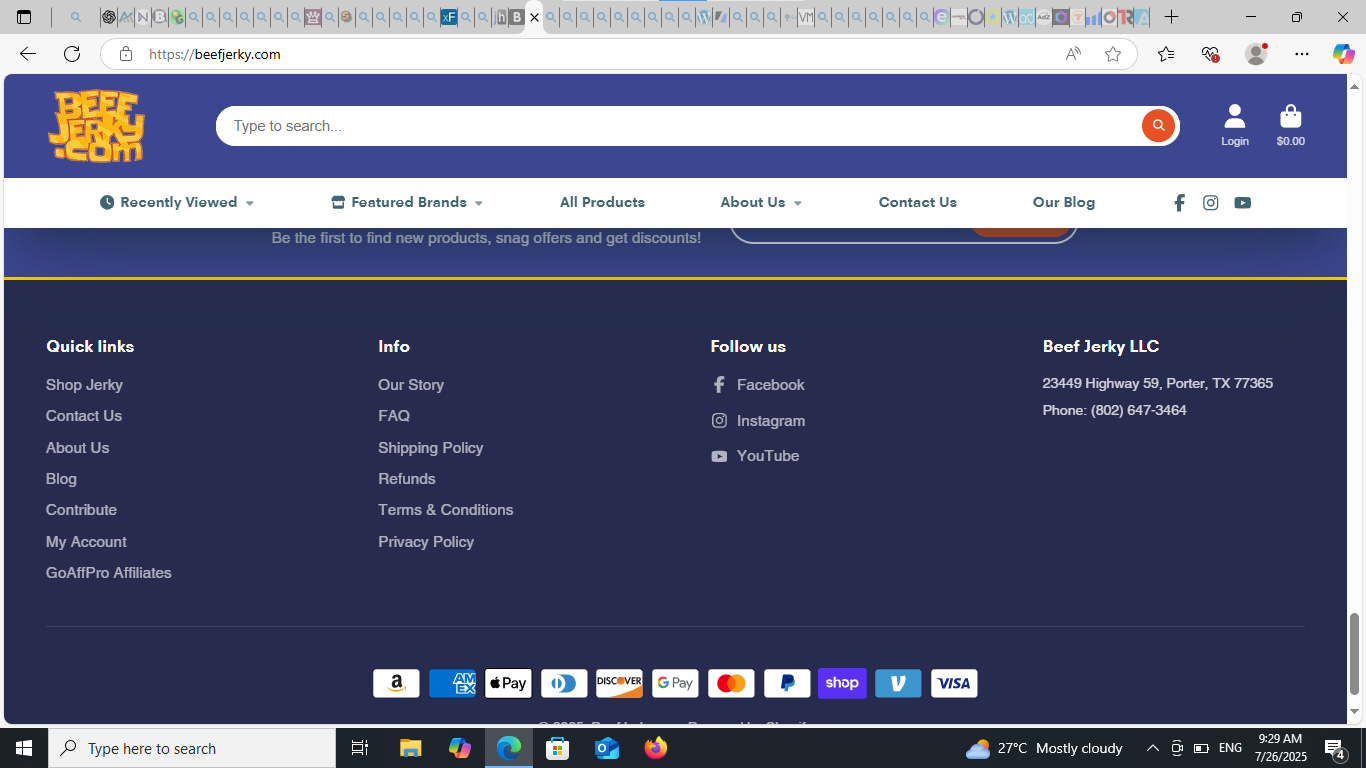
Task: Click the American Express payment icon
Action: (x=453, y=683)
